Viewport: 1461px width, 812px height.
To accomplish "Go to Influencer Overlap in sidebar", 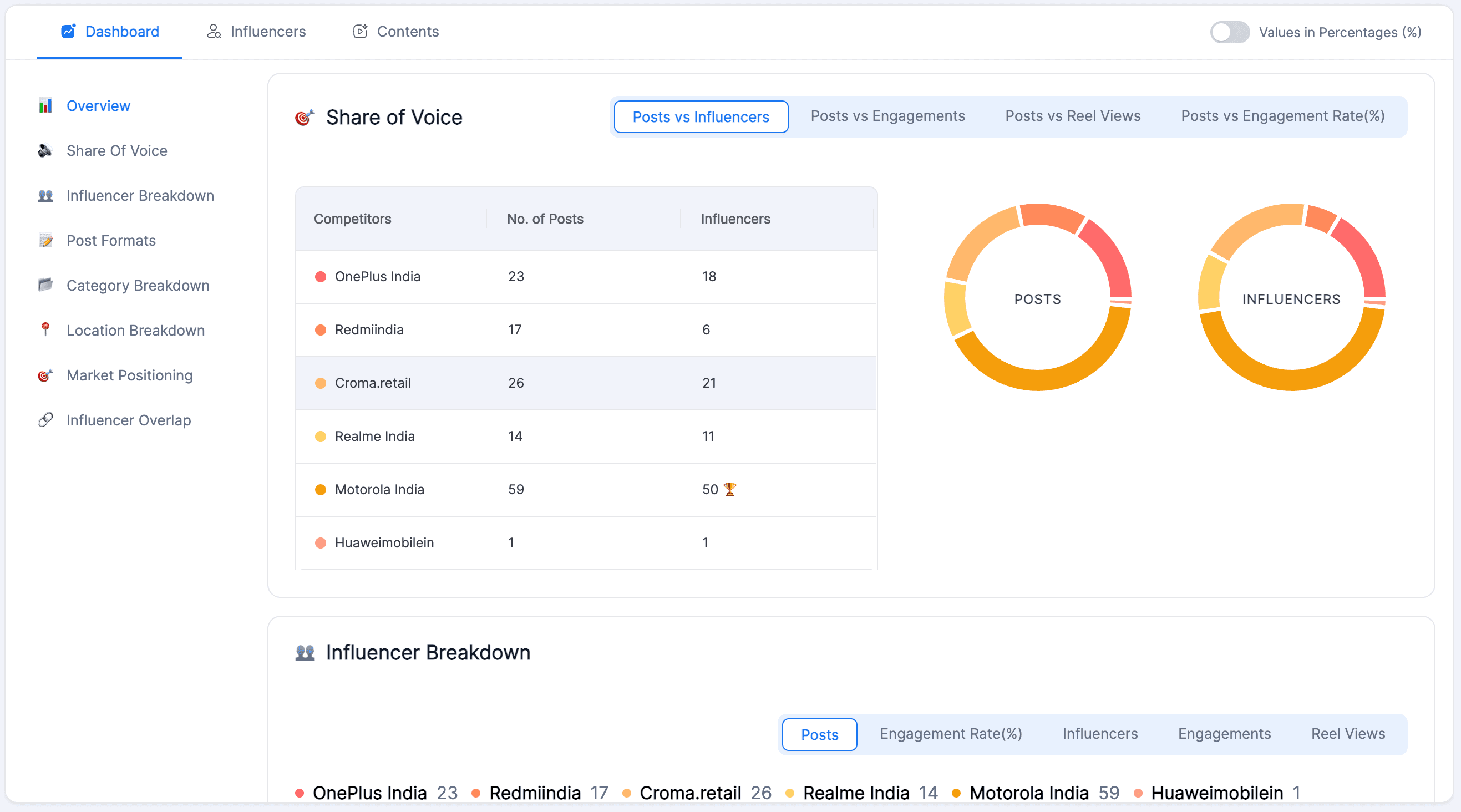I will [x=129, y=420].
